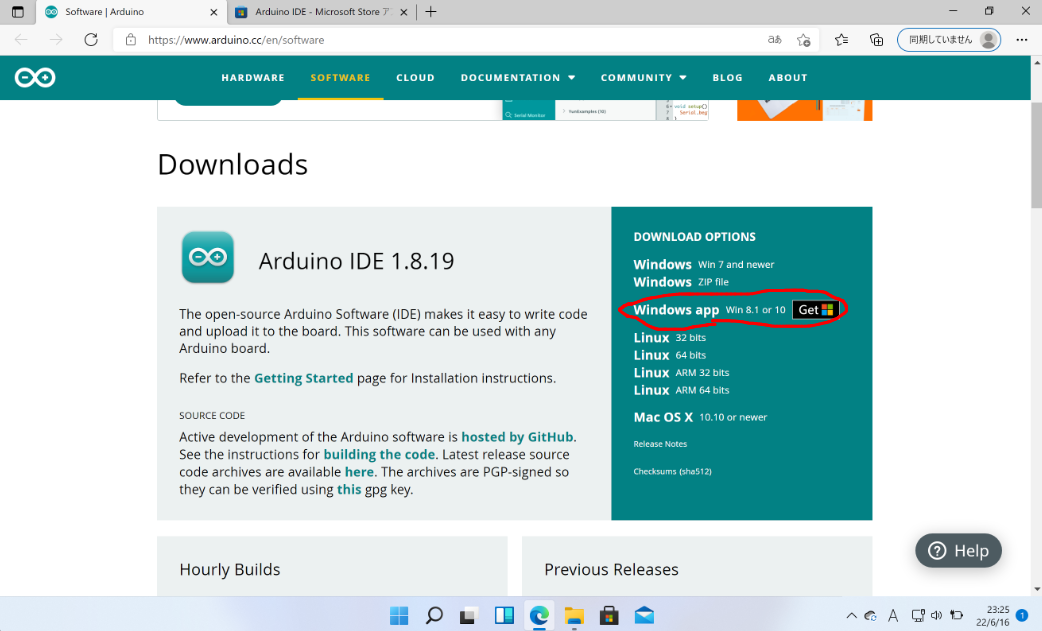Add this page to favorites star icon
This screenshot has width=1042, height=631.
pyautogui.click(x=803, y=40)
